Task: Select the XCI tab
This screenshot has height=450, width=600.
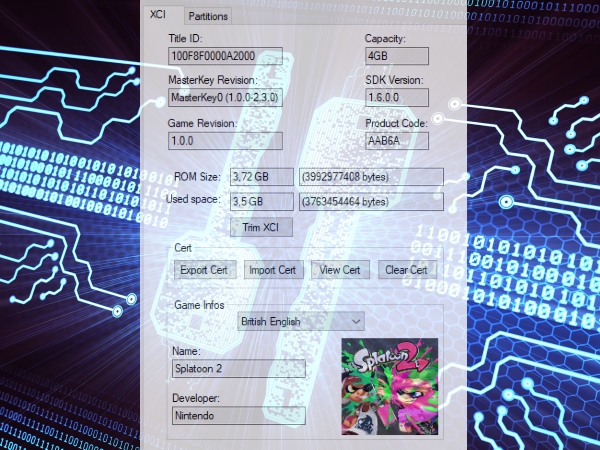Action: [x=158, y=15]
